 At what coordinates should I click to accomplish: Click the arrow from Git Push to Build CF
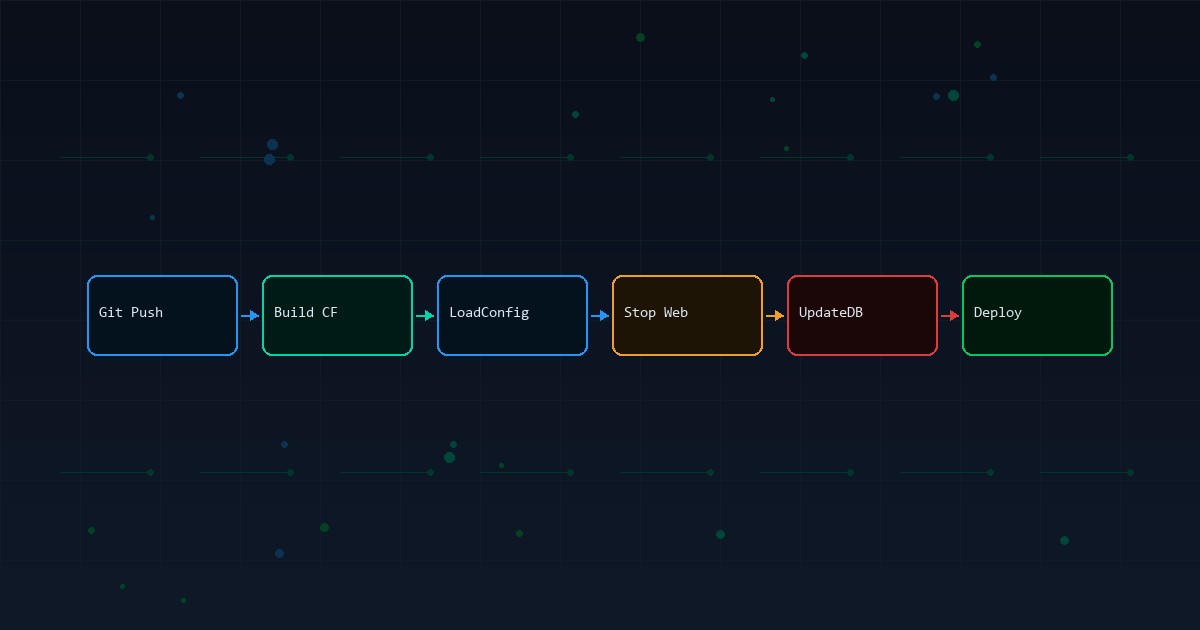point(250,316)
